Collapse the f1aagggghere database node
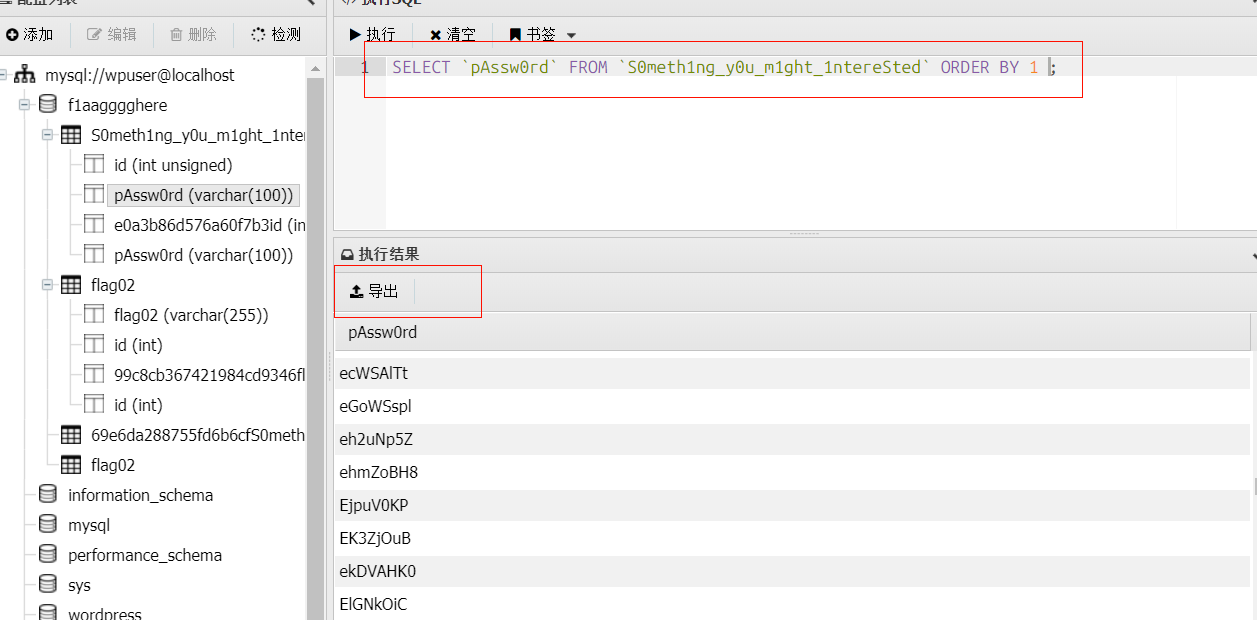 [x=24, y=105]
